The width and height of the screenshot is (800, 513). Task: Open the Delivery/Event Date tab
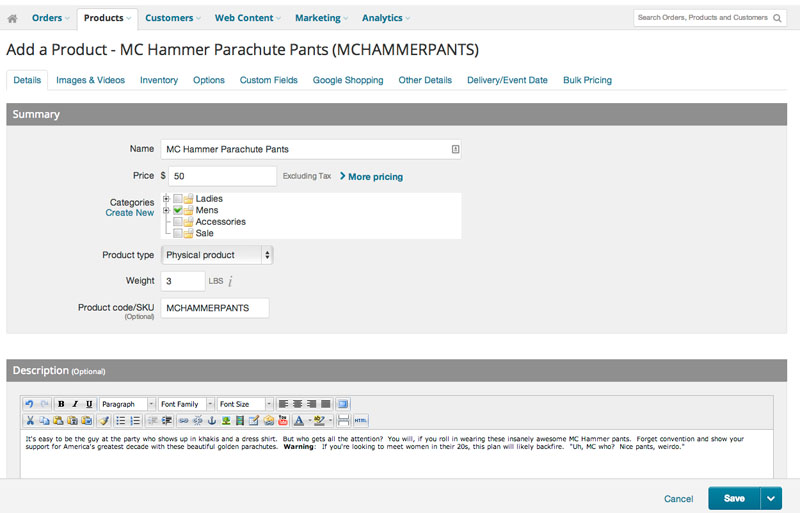pos(507,80)
